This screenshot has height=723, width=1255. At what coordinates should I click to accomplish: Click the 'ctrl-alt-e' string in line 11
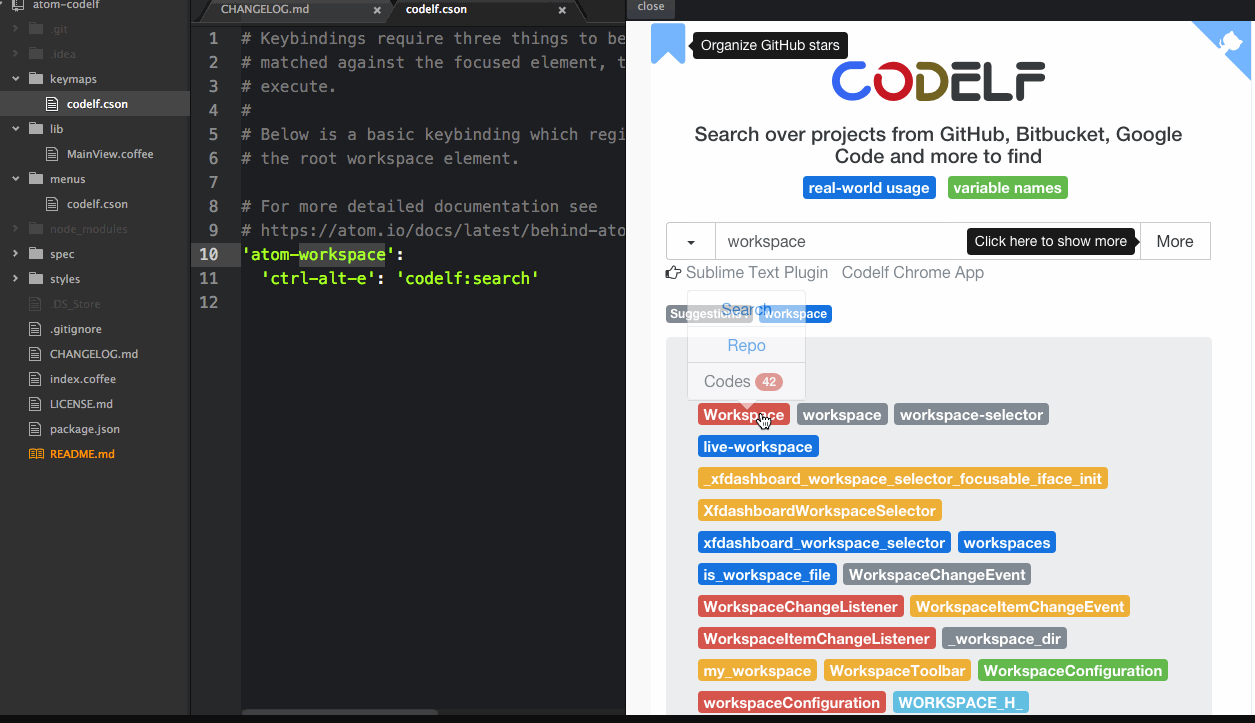[x=319, y=278]
